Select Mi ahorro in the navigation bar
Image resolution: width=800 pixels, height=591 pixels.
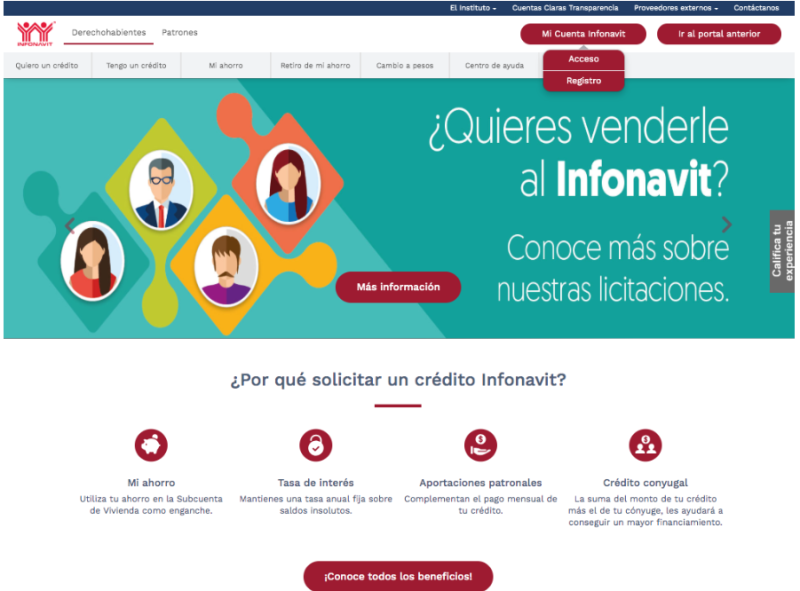click(x=226, y=65)
